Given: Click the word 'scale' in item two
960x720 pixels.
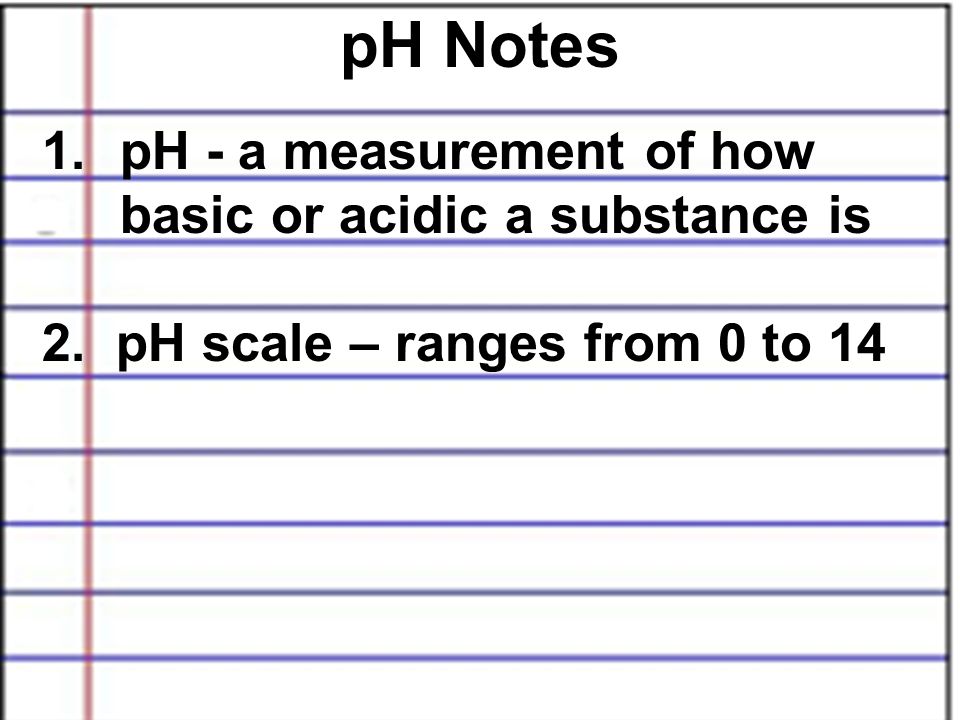Looking at the screenshot, I should point(267,343).
